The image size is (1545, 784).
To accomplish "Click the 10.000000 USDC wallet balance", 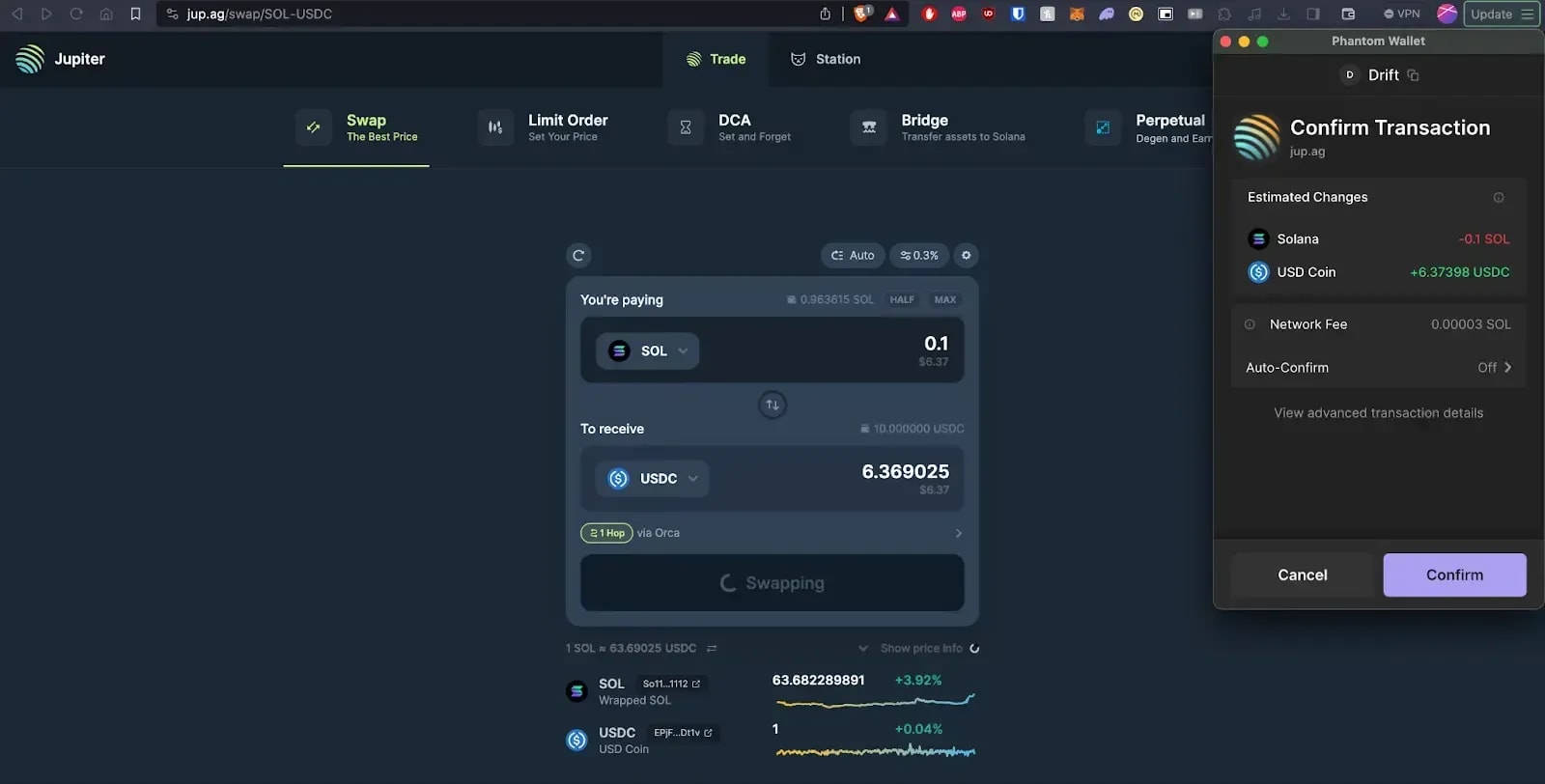I will (x=912, y=429).
